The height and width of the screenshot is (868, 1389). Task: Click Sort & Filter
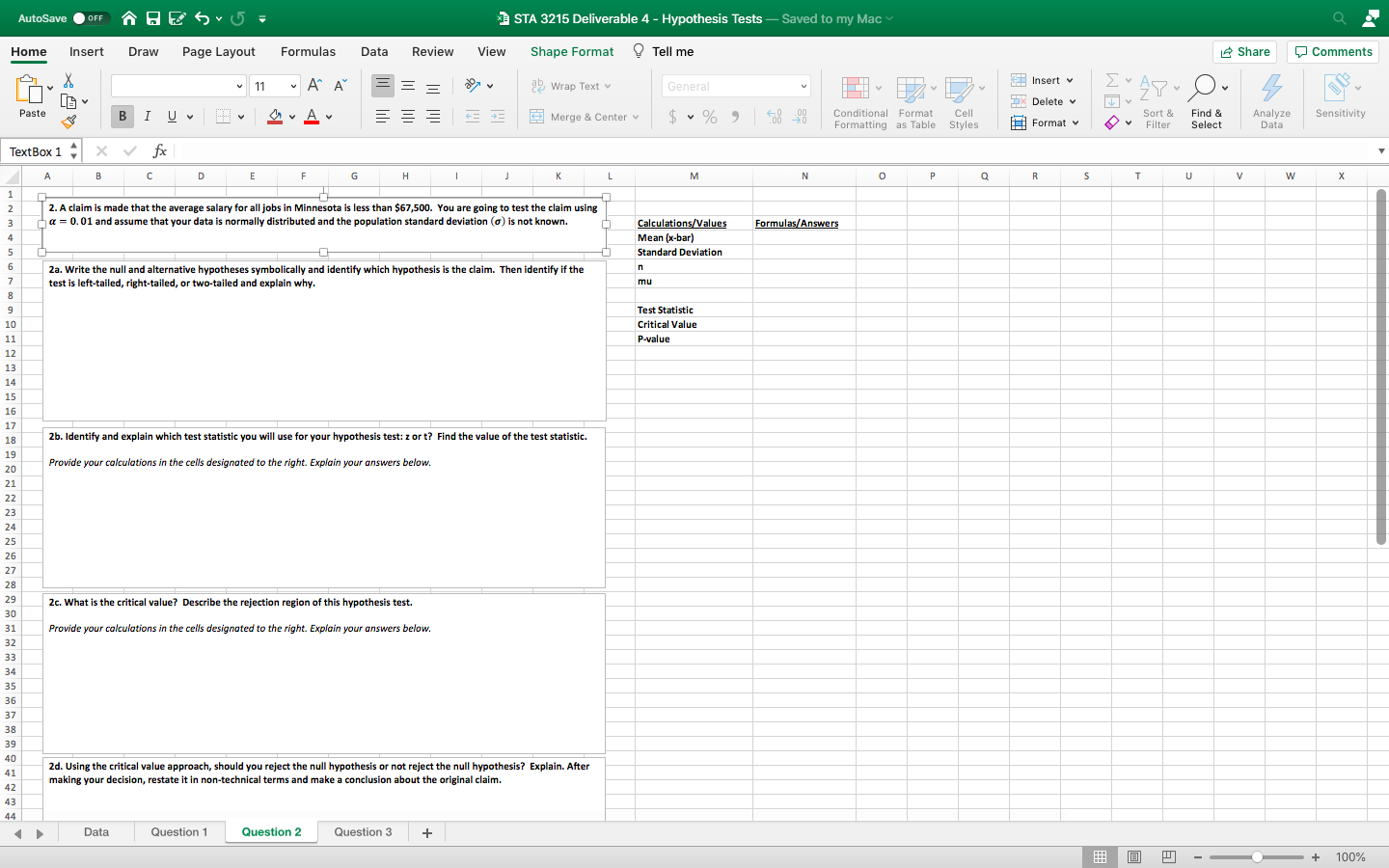pyautogui.click(x=1157, y=101)
